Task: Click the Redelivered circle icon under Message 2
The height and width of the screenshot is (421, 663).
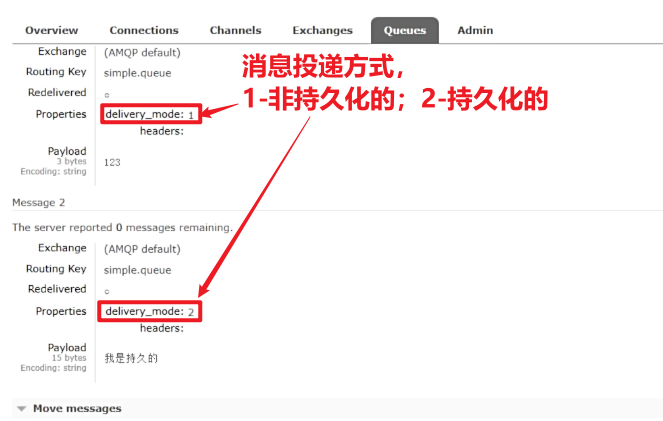Action: click(x=107, y=291)
